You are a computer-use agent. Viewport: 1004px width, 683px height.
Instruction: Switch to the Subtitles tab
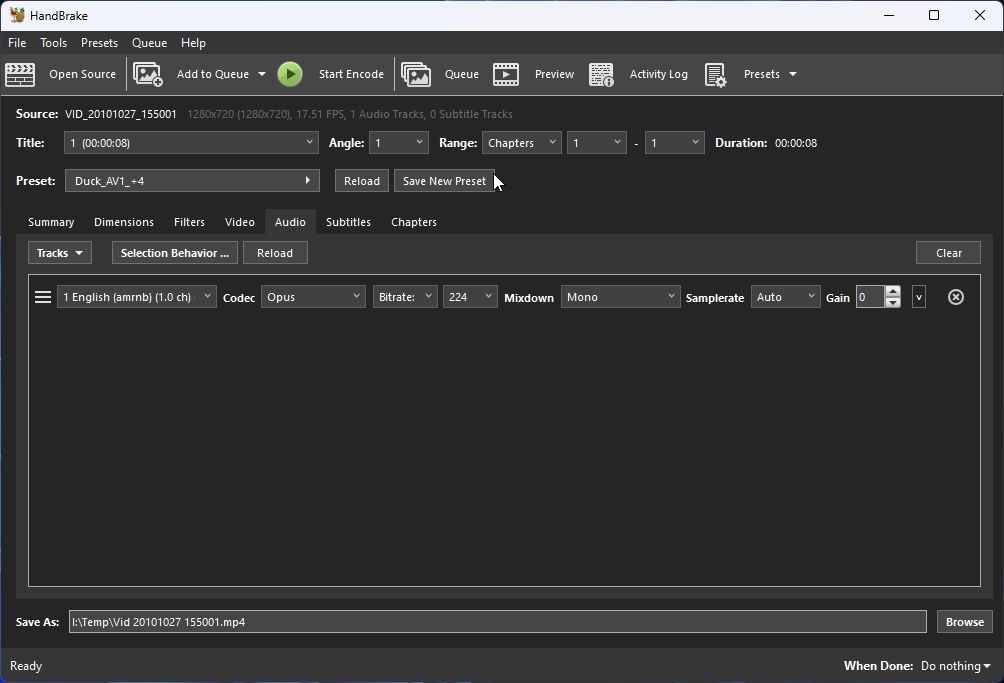(x=348, y=222)
